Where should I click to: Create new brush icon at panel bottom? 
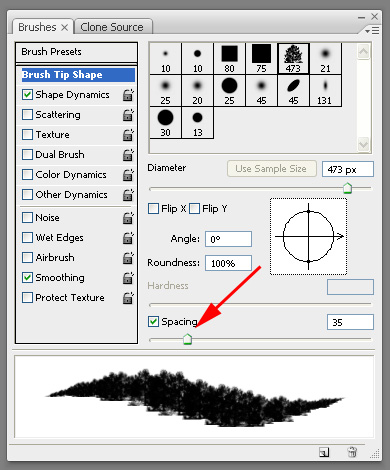click(x=324, y=452)
